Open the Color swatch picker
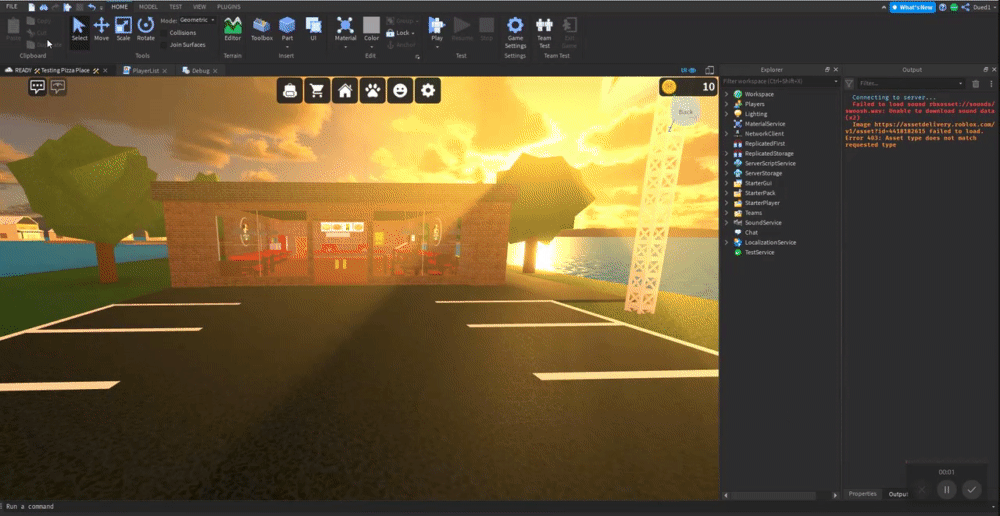The height and width of the screenshot is (516, 1000). [x=371, y=26]
